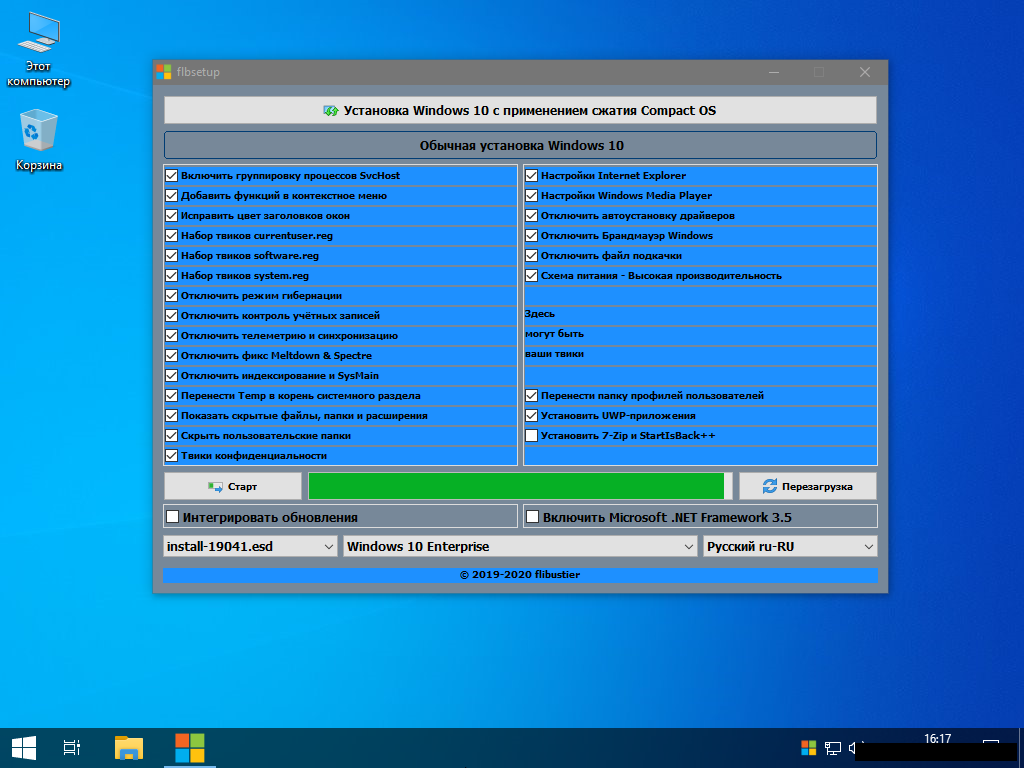Screen dimensions: 1024x768
Task: Select Обычная установка Windows 10 button
Action: tap(520, 145)
